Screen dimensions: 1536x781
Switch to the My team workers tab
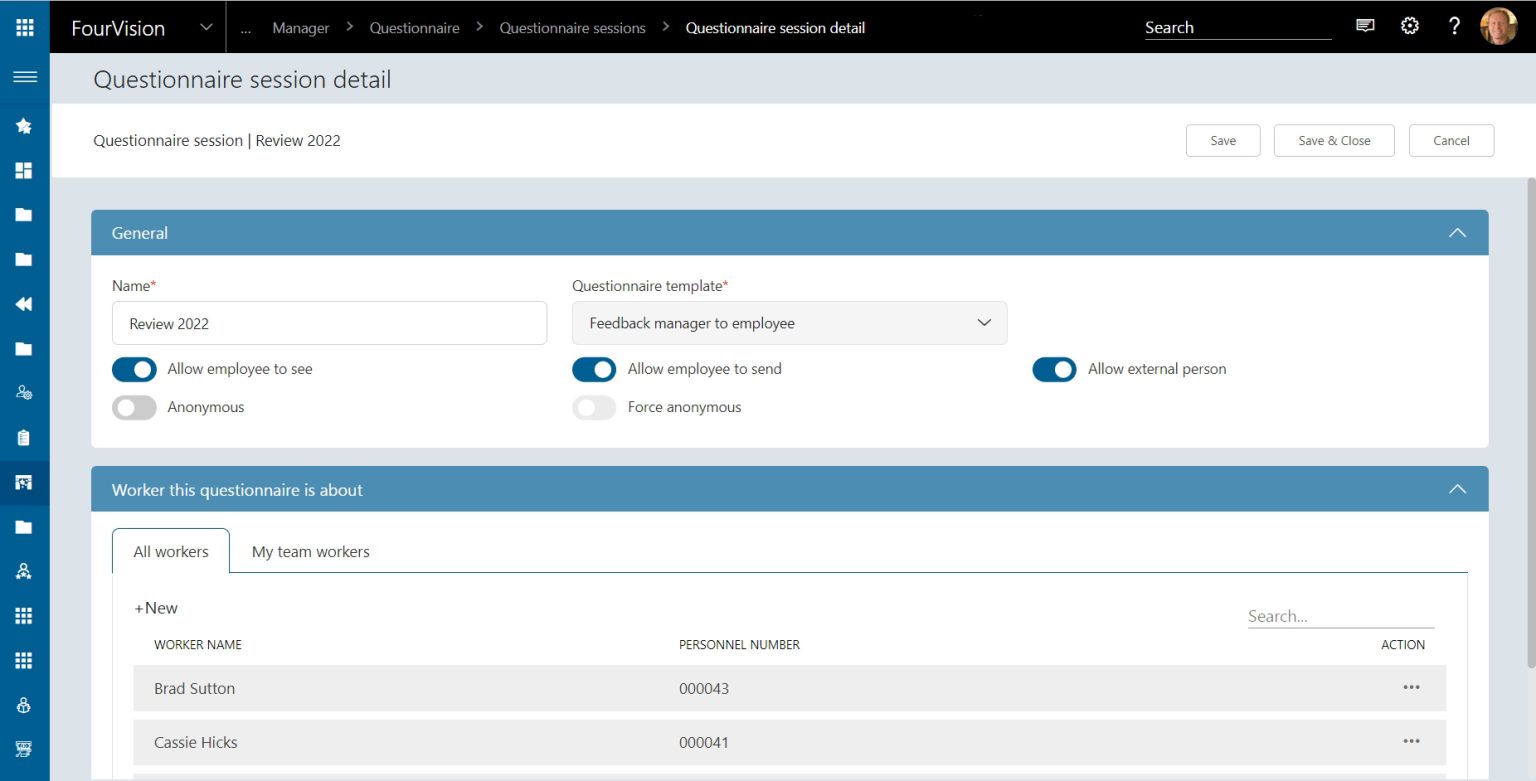(x=310, y=552)
